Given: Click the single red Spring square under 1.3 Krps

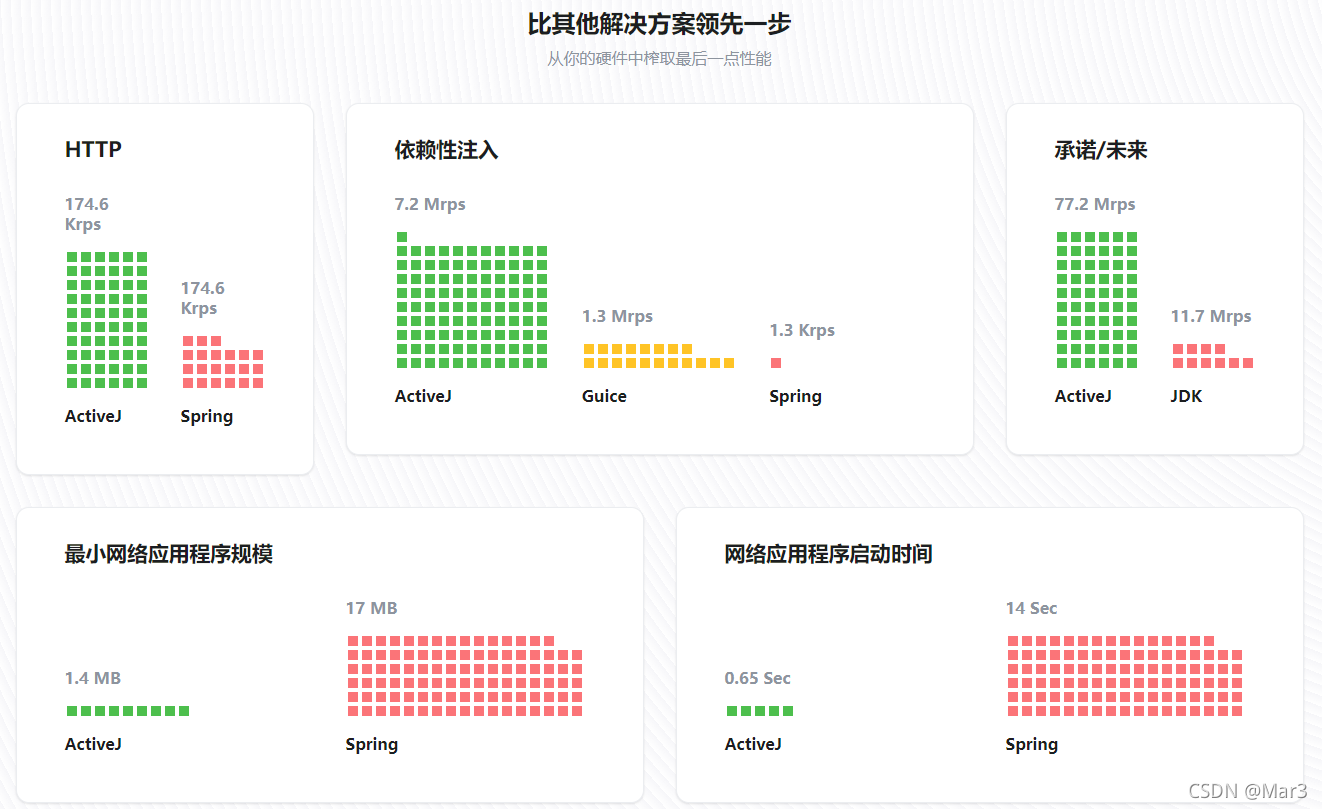Looking at the screenshot, I should 777,363.
